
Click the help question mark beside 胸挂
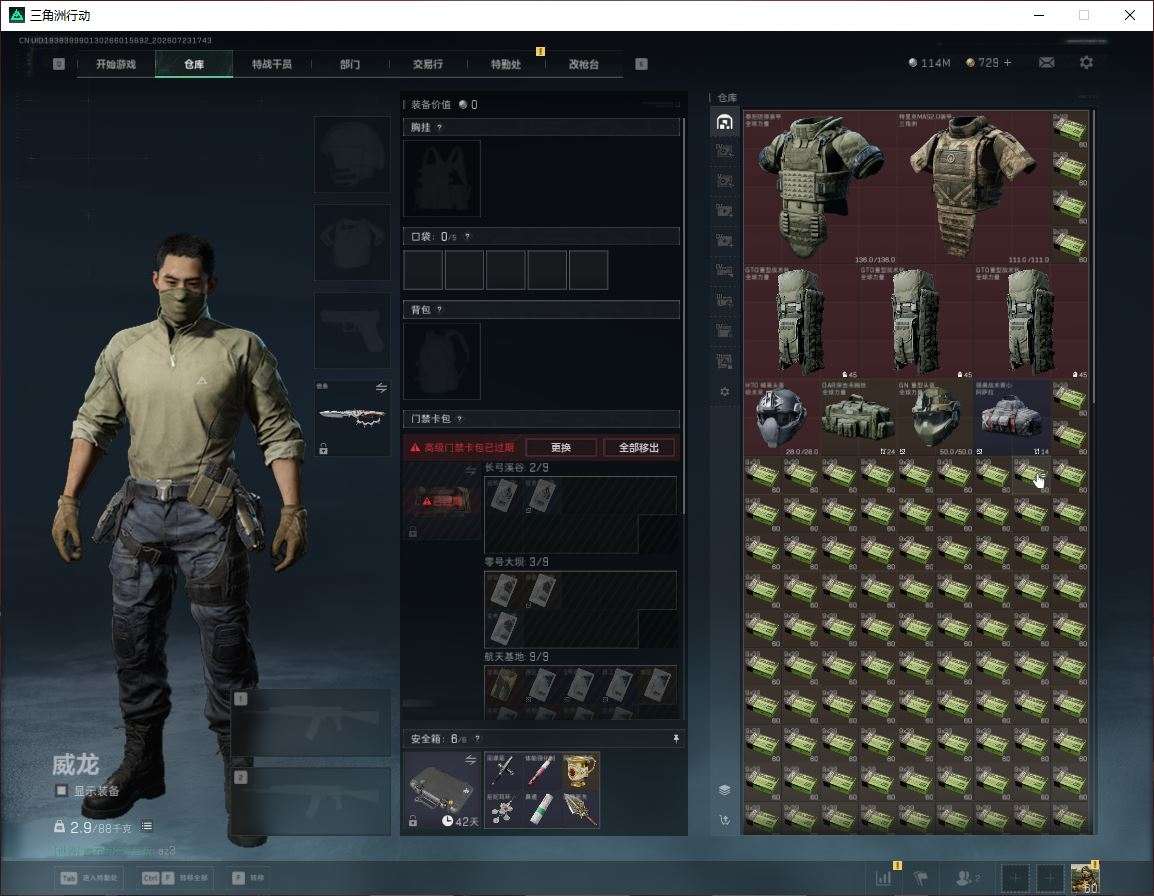click(x=439, y=127)
